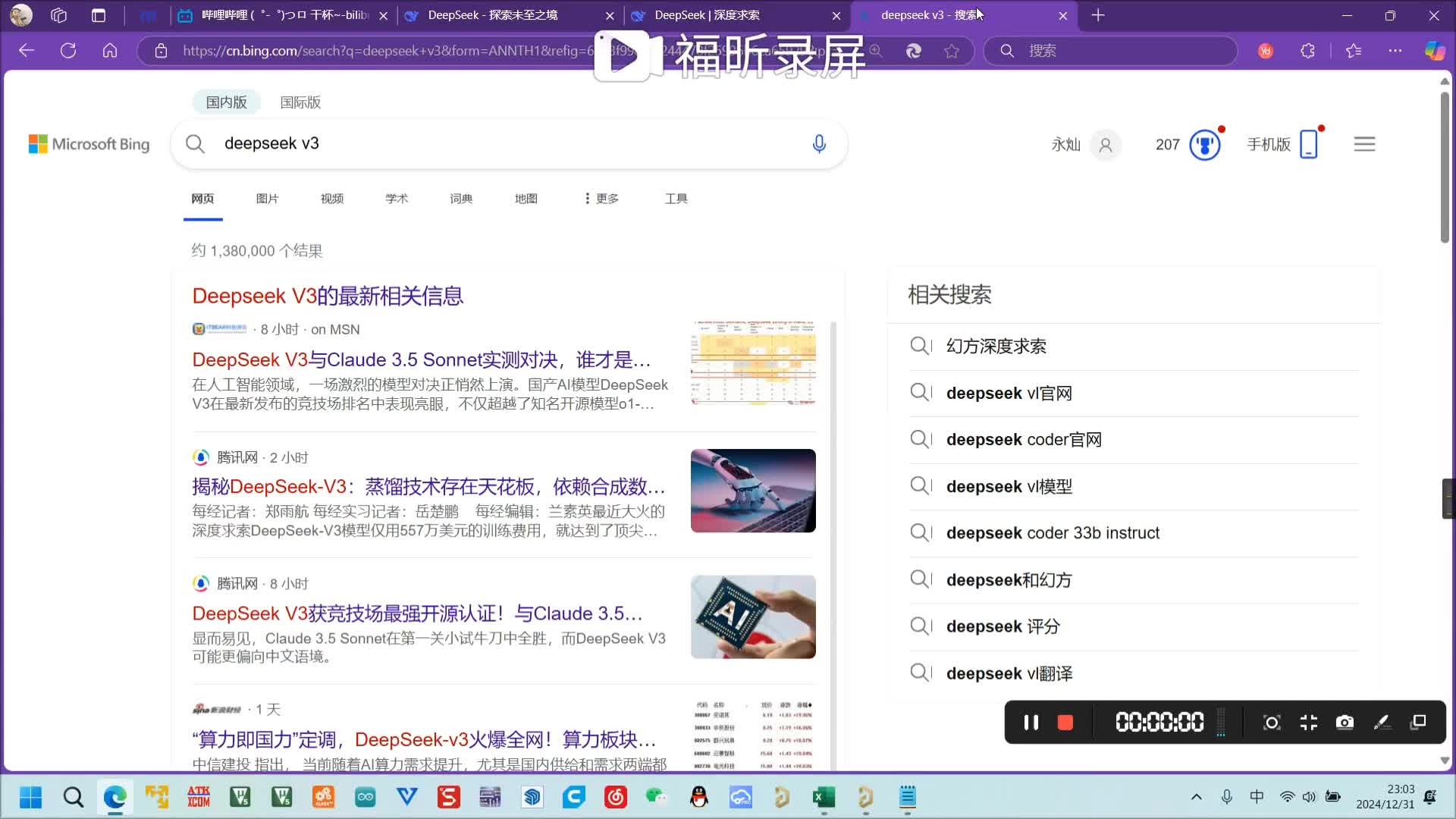Viewport: 1456px width, 819px height.
Task: Switch to 国际版 search mode
Action: 300,102
